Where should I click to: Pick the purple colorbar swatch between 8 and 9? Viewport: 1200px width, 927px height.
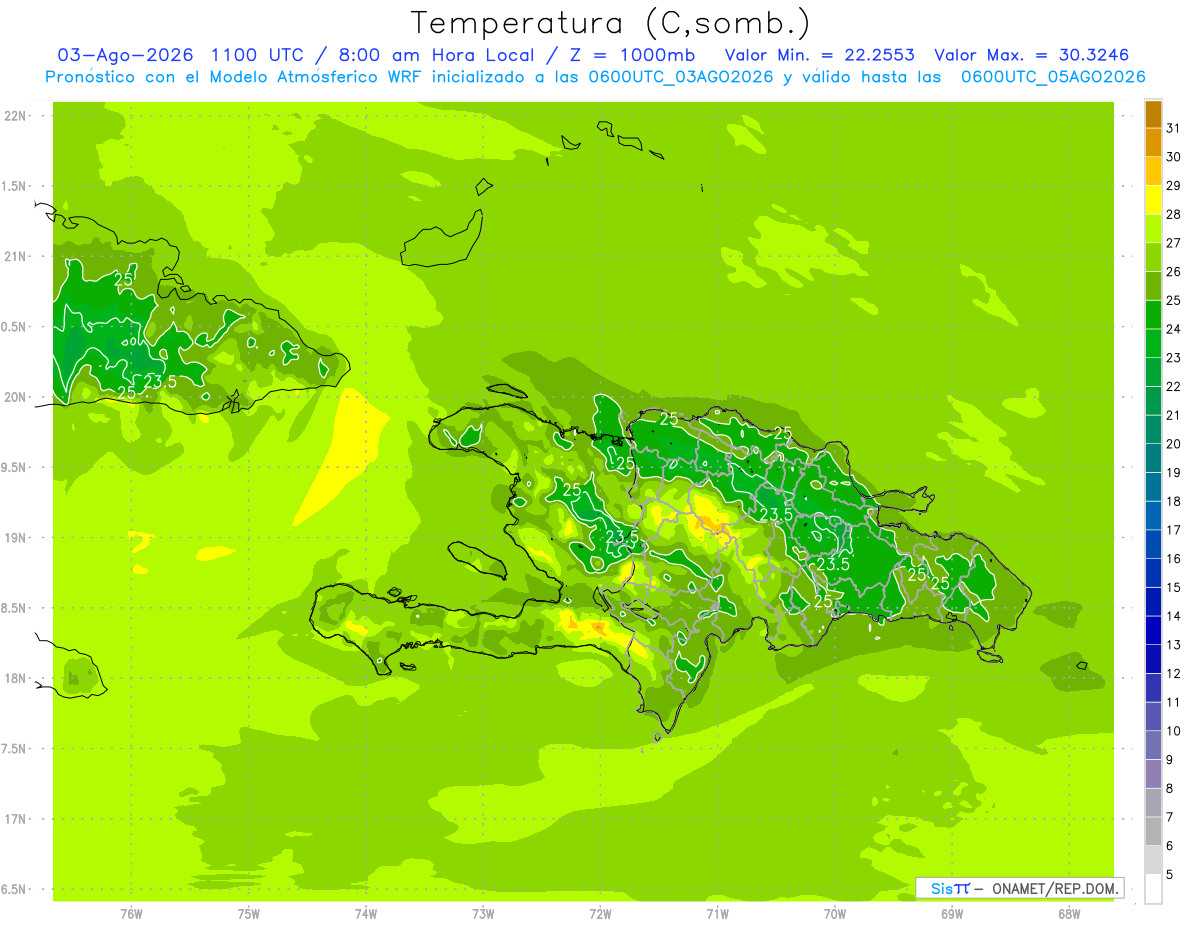pos(1153,774)
